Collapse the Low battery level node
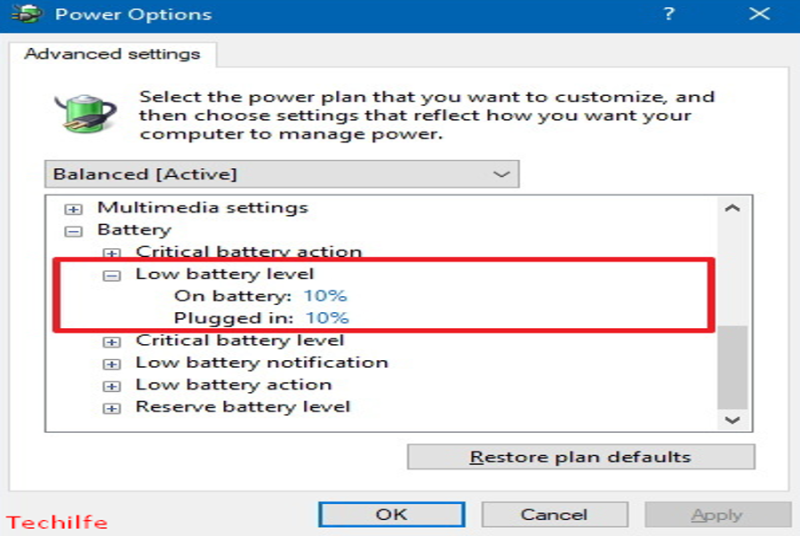Screen dimensions: 800x536 pos(111,276)
